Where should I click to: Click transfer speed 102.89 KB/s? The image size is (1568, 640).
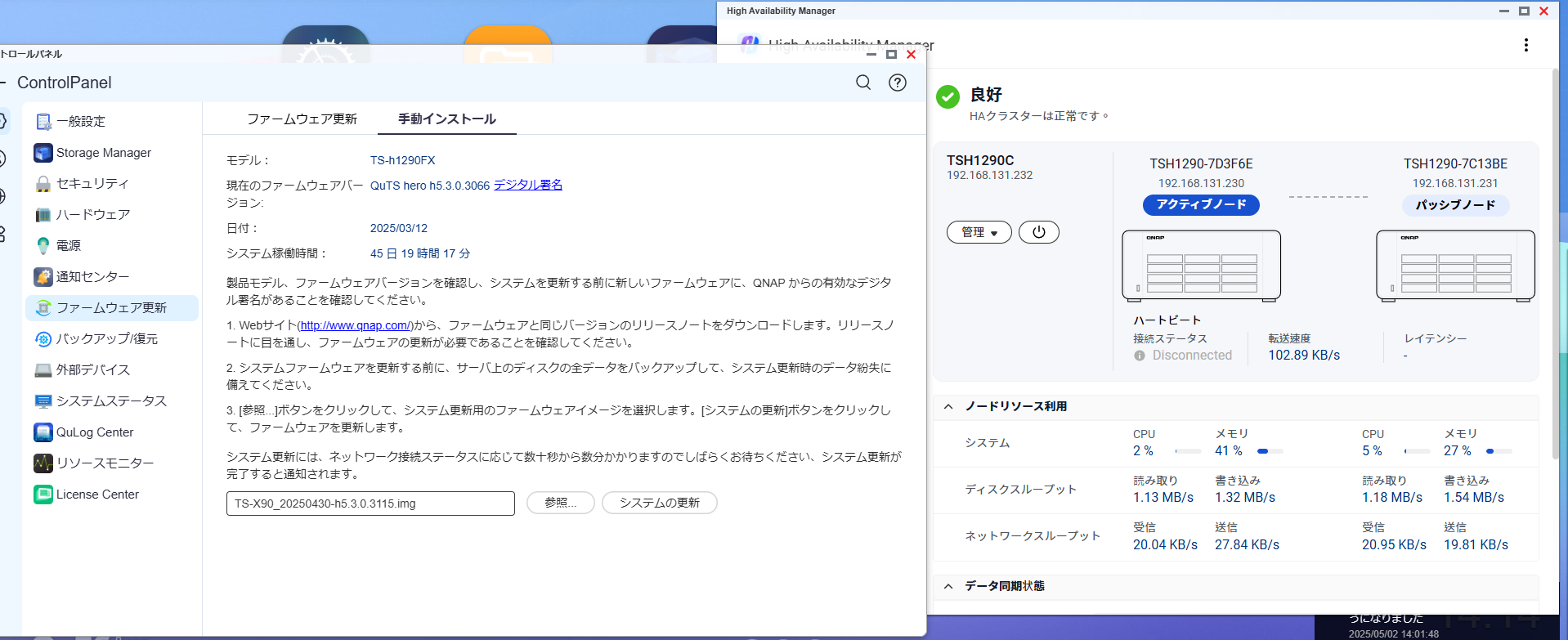tap(1304, 356)
